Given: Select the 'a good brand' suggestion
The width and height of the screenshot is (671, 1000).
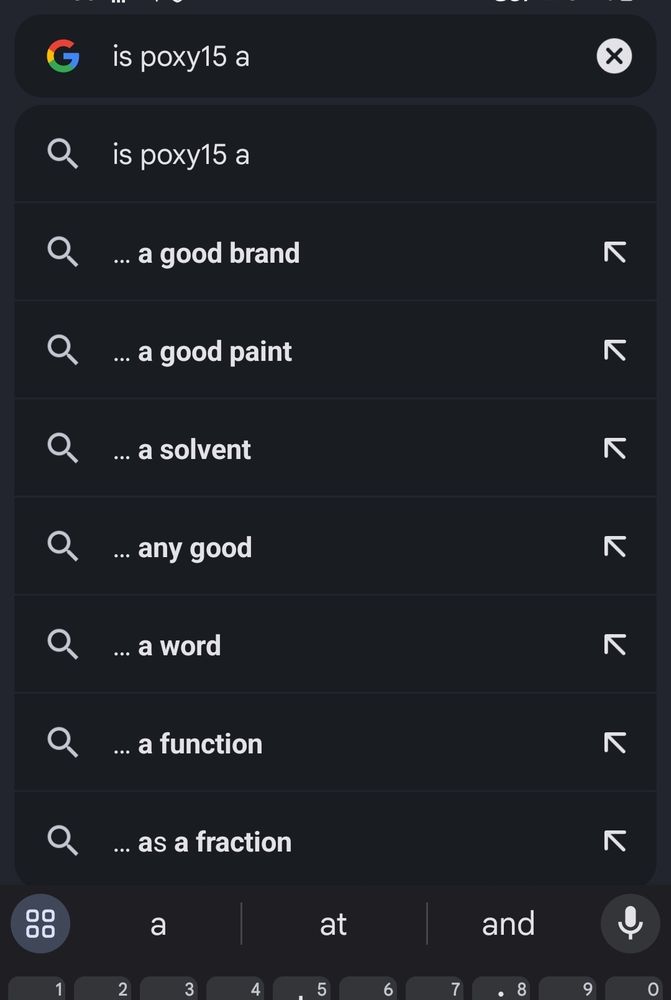Looking at the screenshot, I should click(x=336, y=253).
